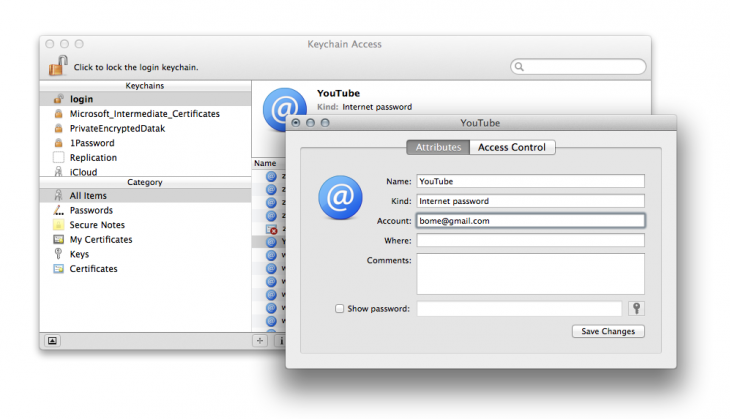Click the Save Changes button
The image size is (730, 419).
tap(608, 331)
